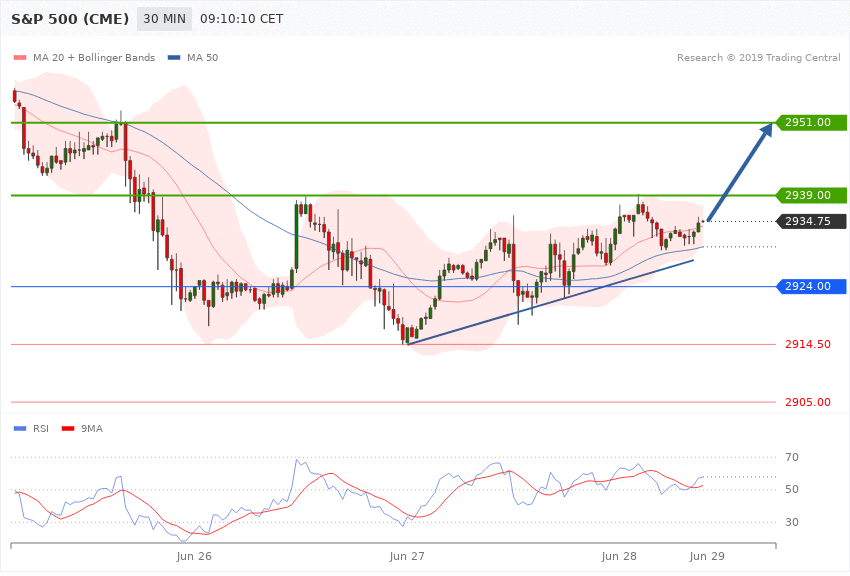Select the 2951.00 green resistance label
Viewport: 850px width, 576px height.
(812, 122)
